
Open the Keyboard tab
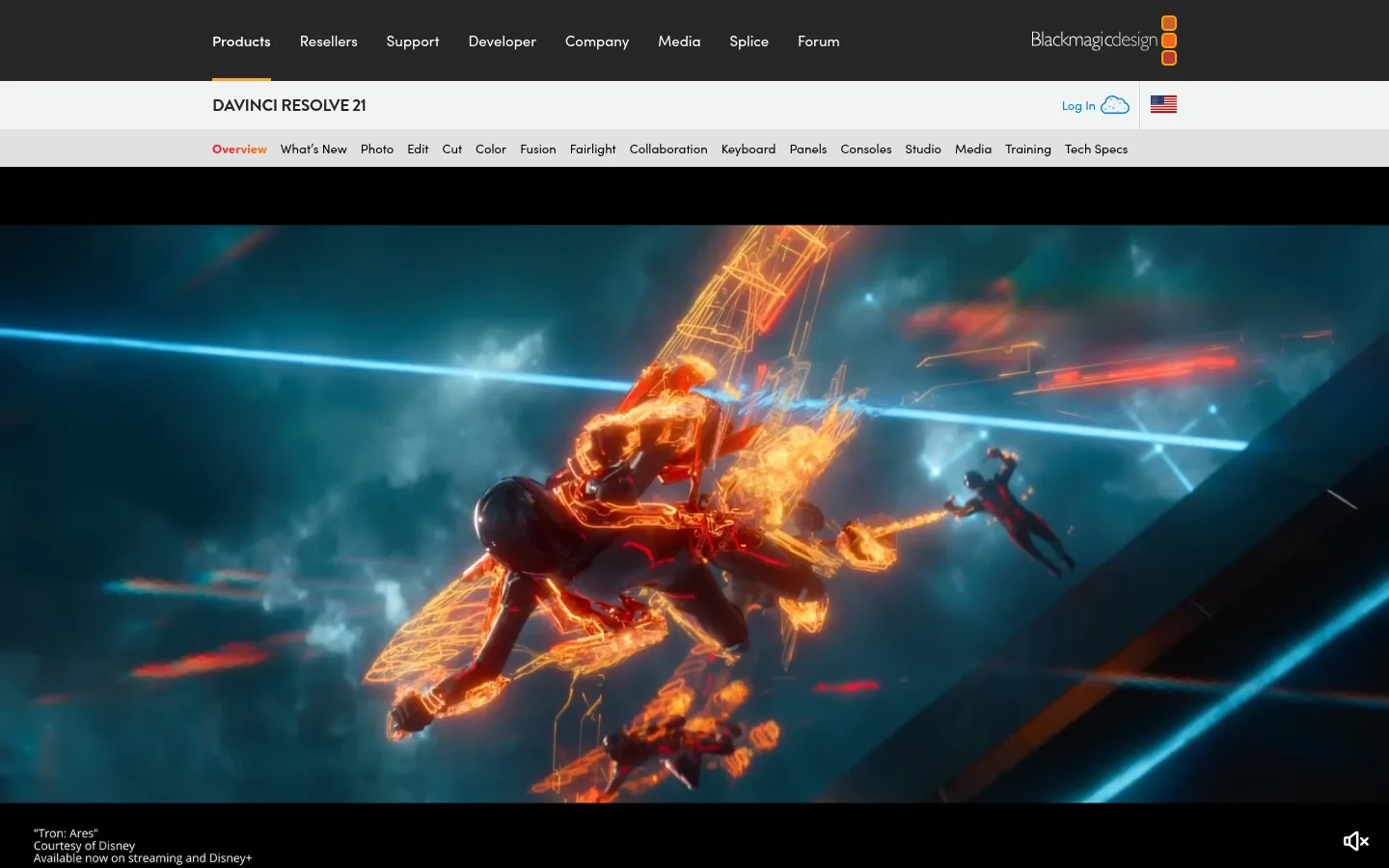(749, 149)
